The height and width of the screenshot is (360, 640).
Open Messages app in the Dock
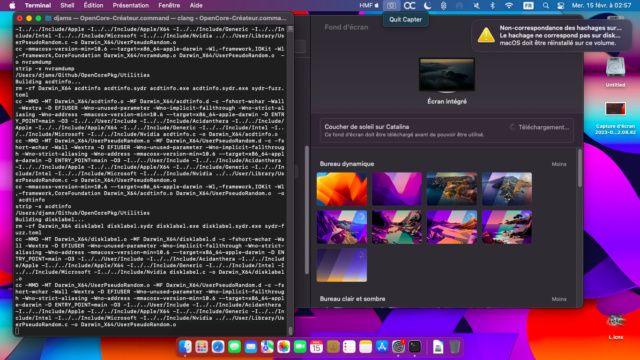click(234, 347)
